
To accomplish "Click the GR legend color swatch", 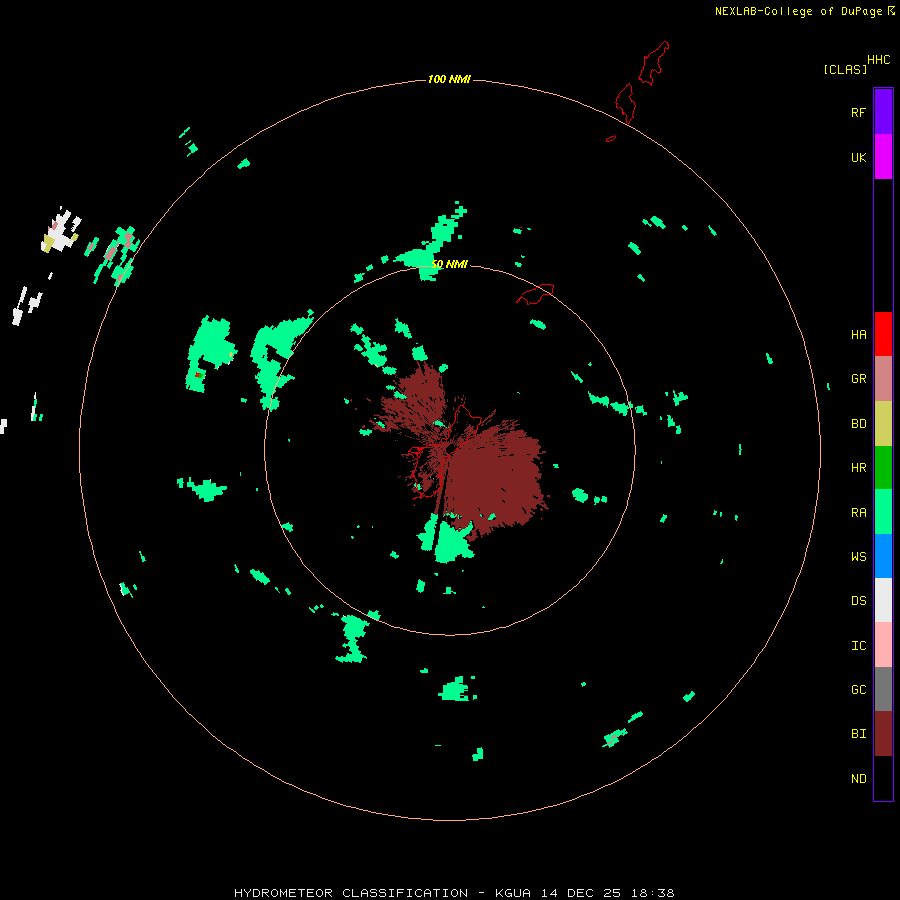I will 883,379.
